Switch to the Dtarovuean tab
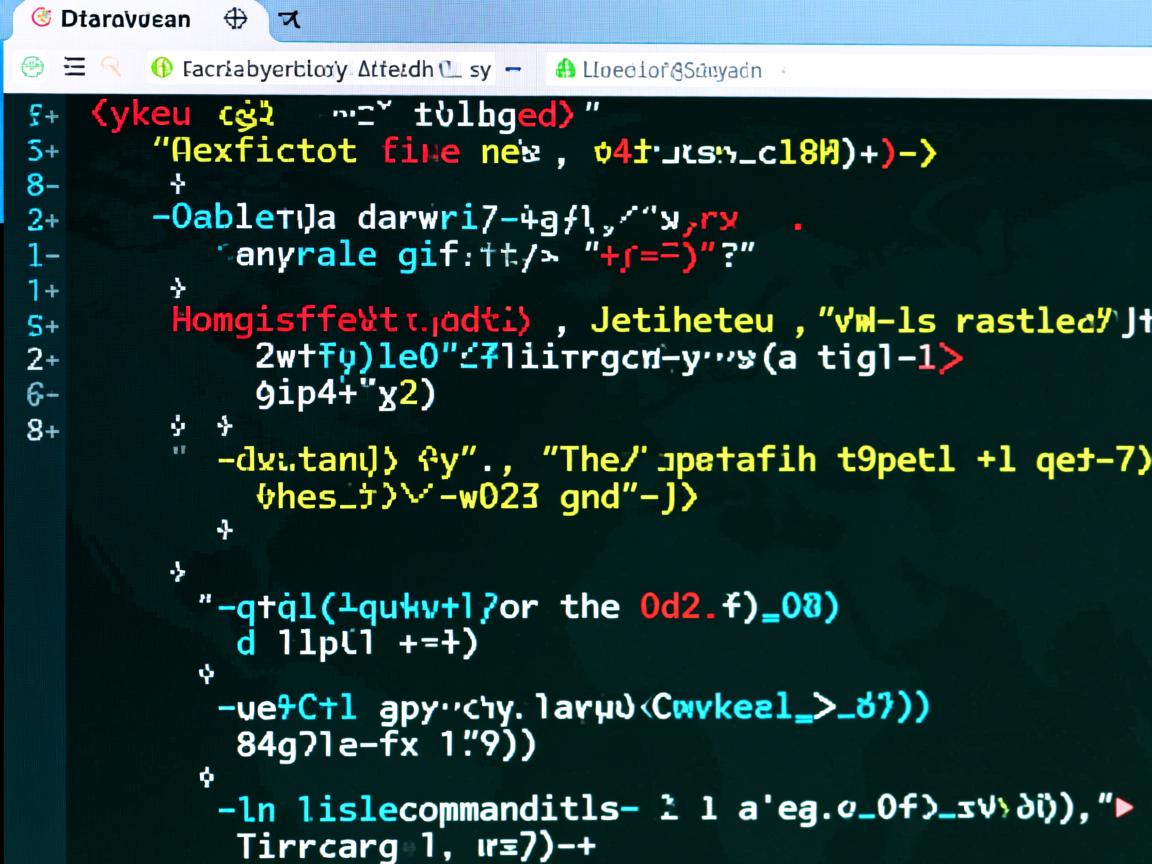The image size is (1152, 864). coord(125,19)
